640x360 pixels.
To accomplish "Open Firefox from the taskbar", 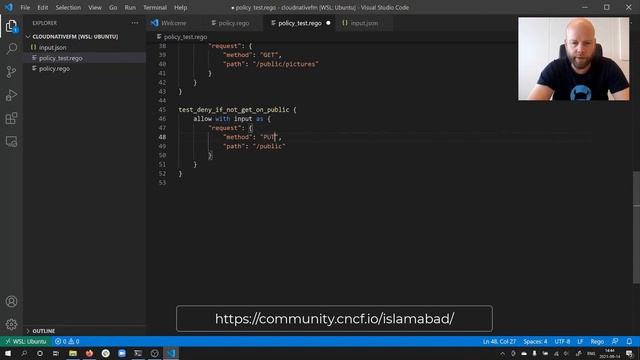I will 89,353.
